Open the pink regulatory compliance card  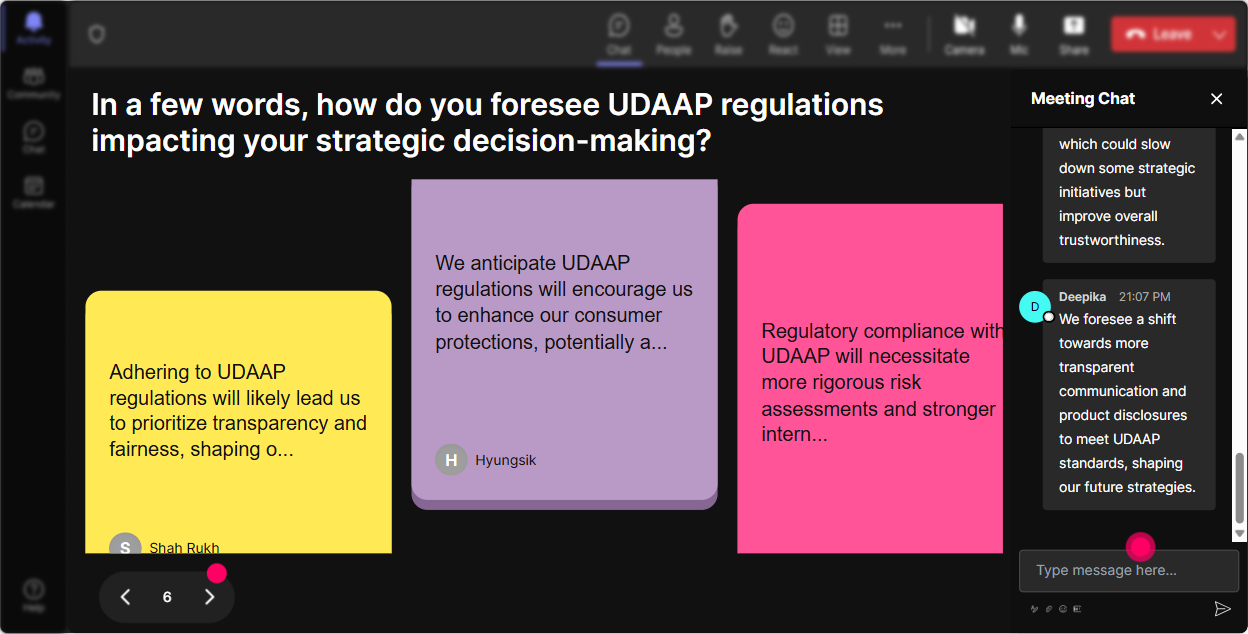(x=870, y=379)
